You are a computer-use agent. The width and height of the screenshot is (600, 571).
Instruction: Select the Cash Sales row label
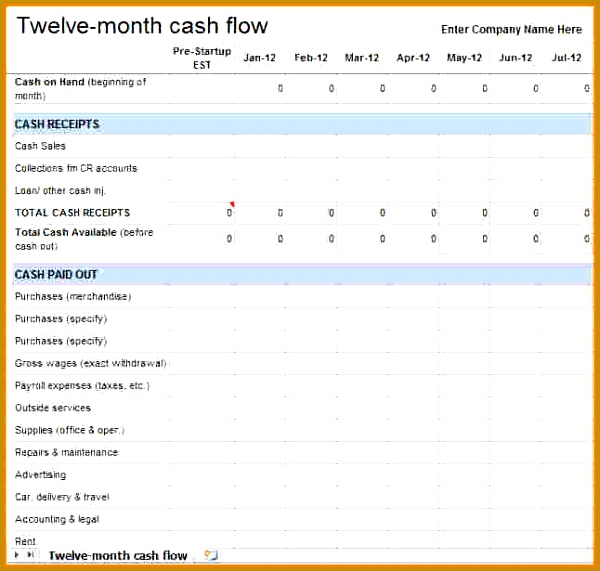(x=40, y=146)
